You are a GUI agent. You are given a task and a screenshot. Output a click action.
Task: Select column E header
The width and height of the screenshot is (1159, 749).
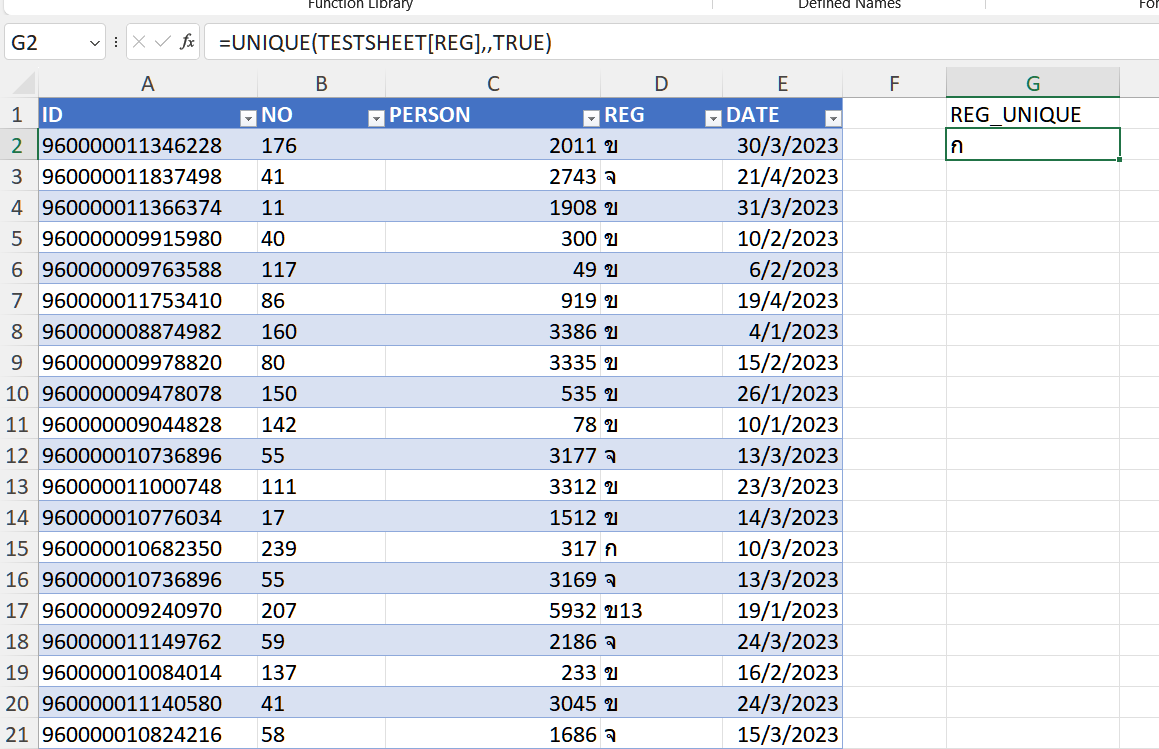782,84
